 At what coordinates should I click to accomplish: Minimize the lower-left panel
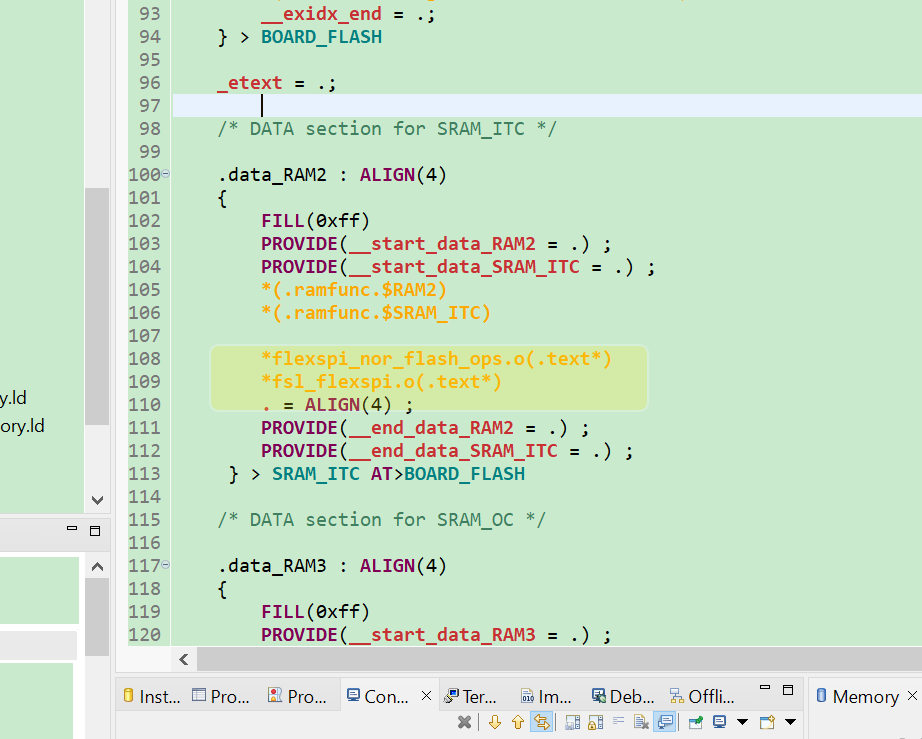72,529
